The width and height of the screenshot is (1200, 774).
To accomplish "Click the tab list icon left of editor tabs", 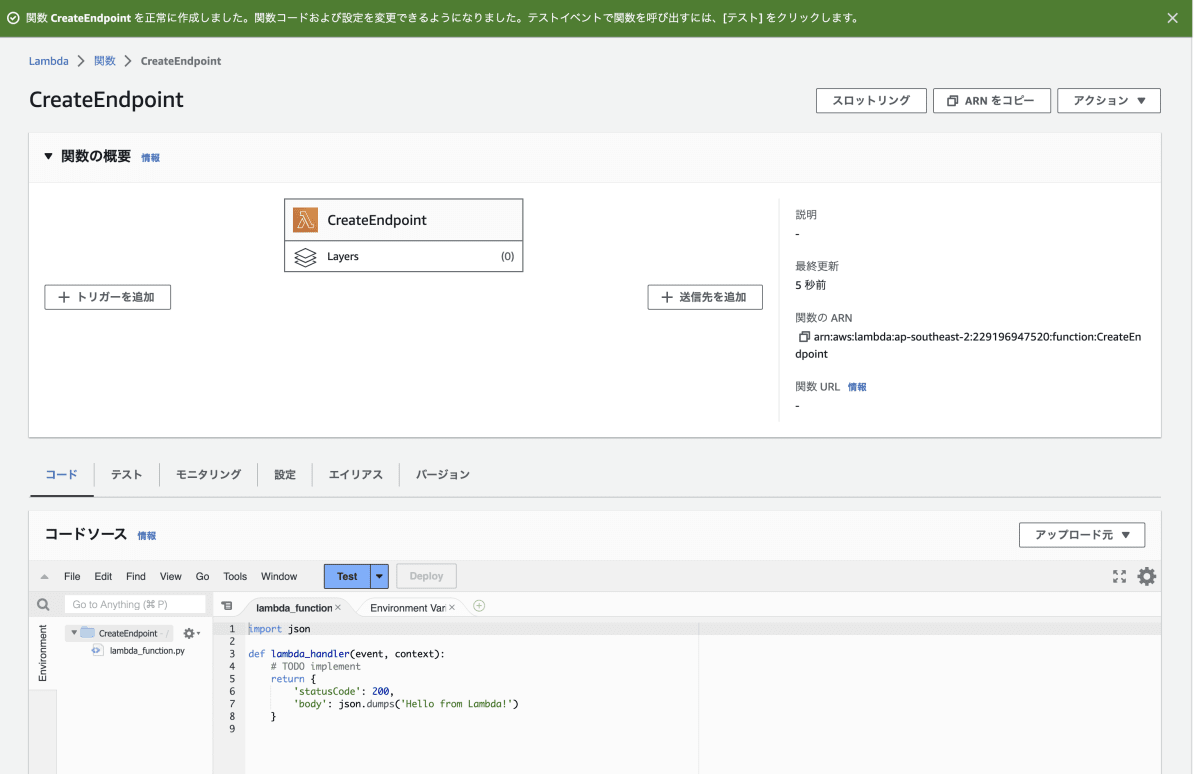I will coord(227,606).
